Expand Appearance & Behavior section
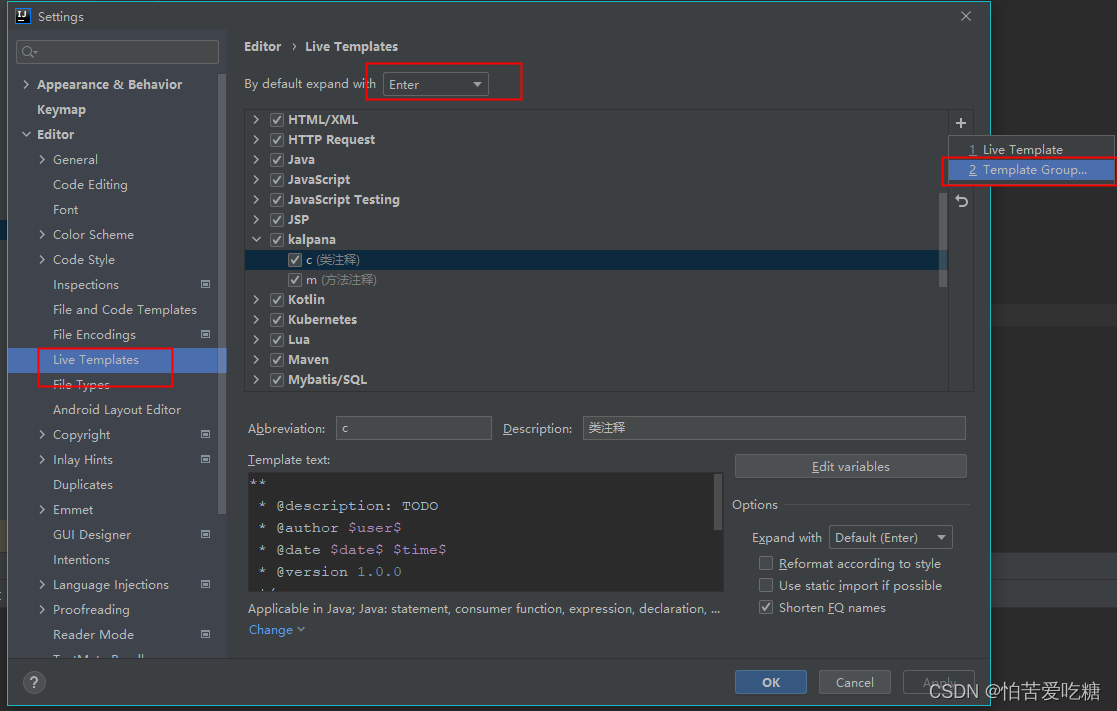 click(26, 84)
